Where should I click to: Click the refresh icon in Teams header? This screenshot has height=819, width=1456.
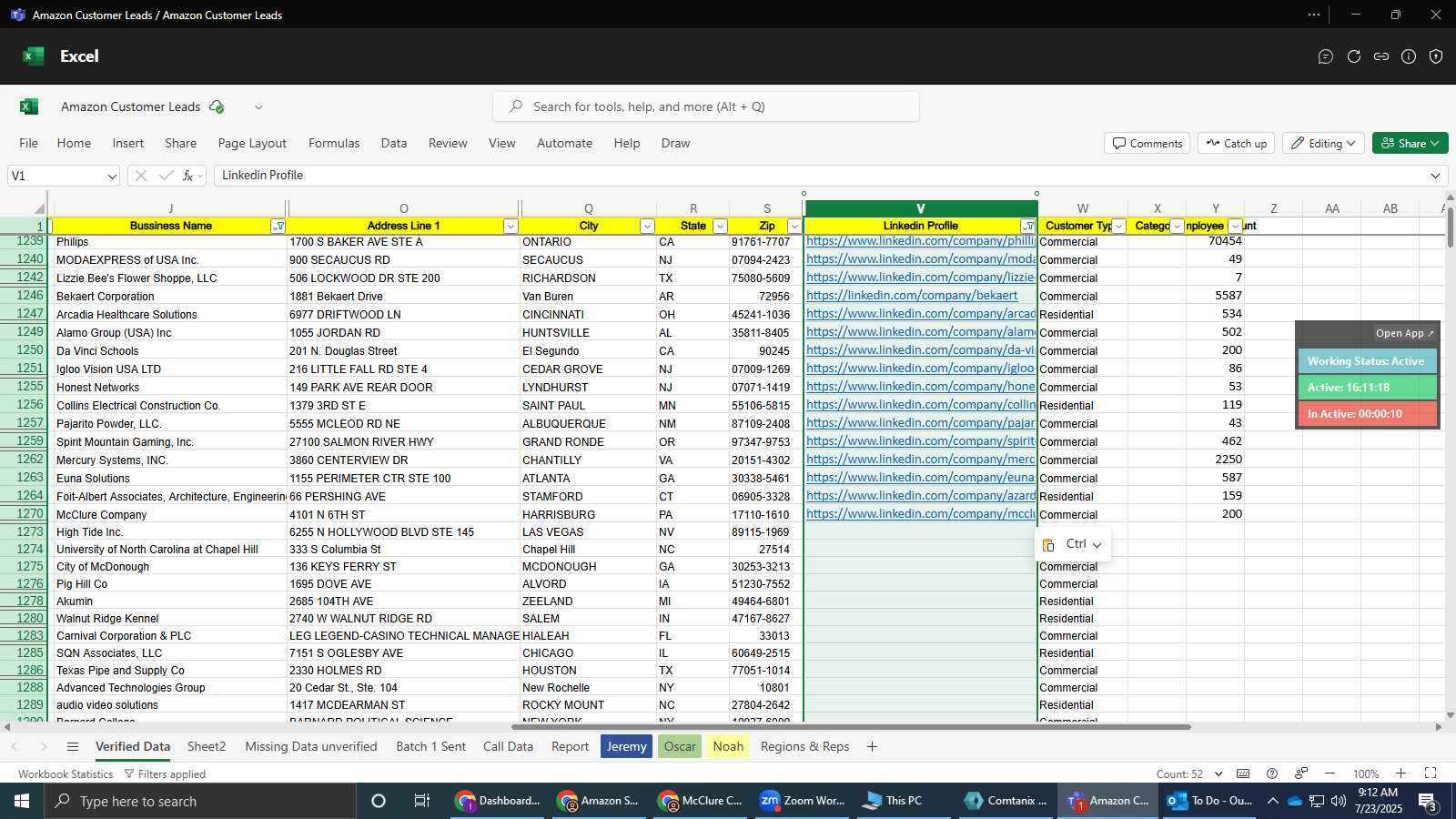coord(1354,56)
